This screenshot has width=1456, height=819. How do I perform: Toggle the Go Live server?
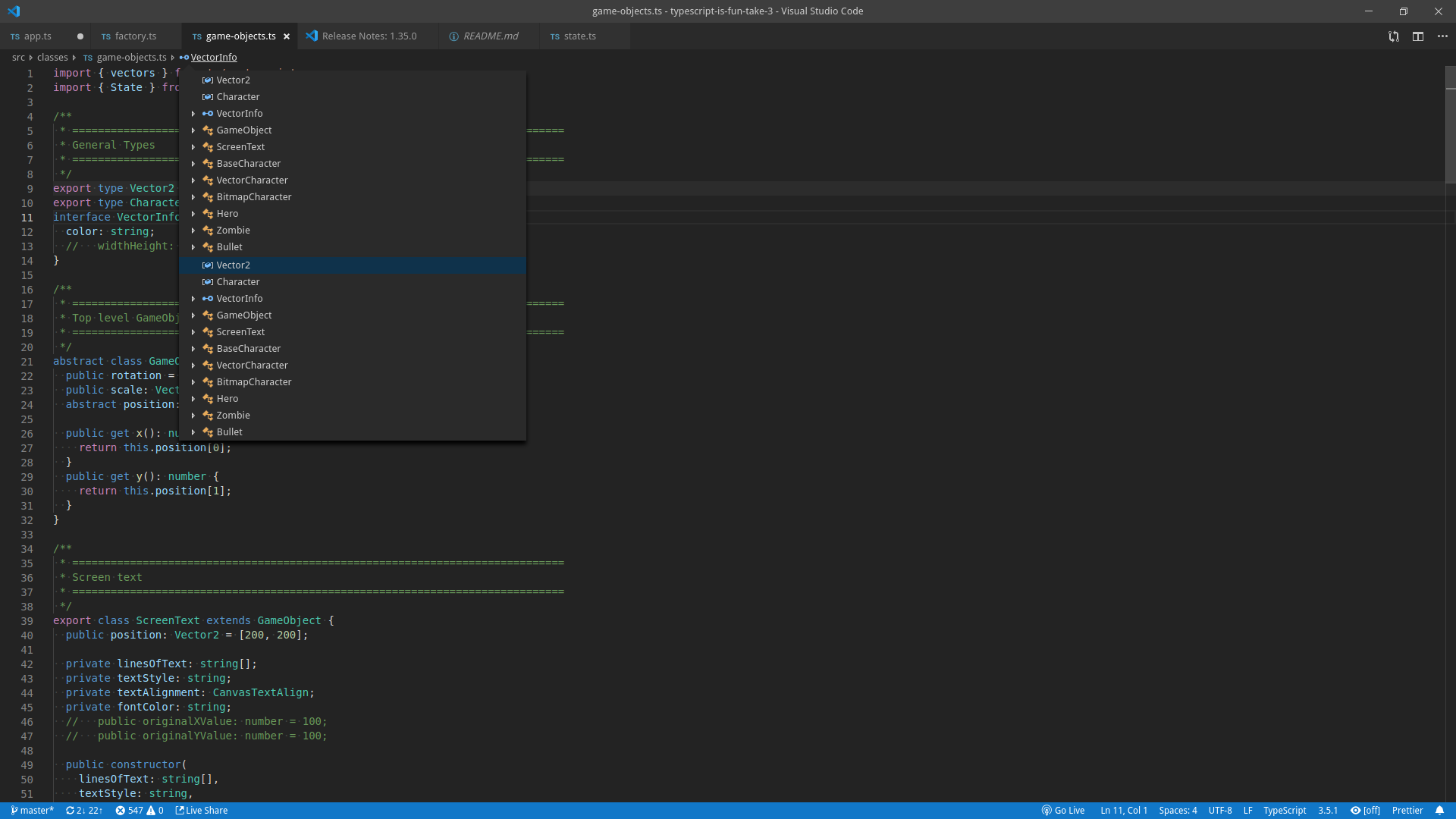click(1062, 811)
